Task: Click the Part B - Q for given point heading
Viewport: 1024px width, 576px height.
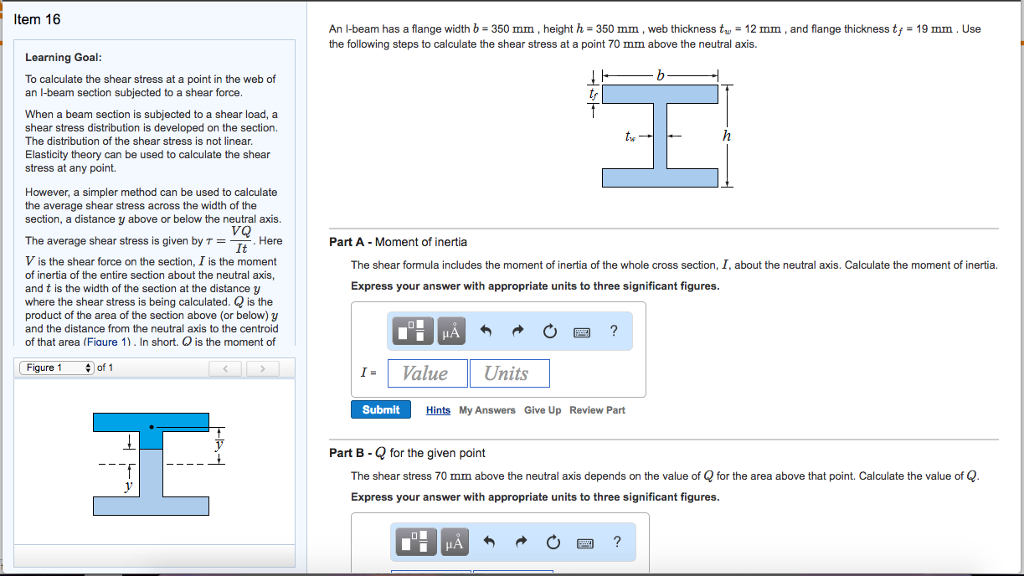Action: [407, 453]
